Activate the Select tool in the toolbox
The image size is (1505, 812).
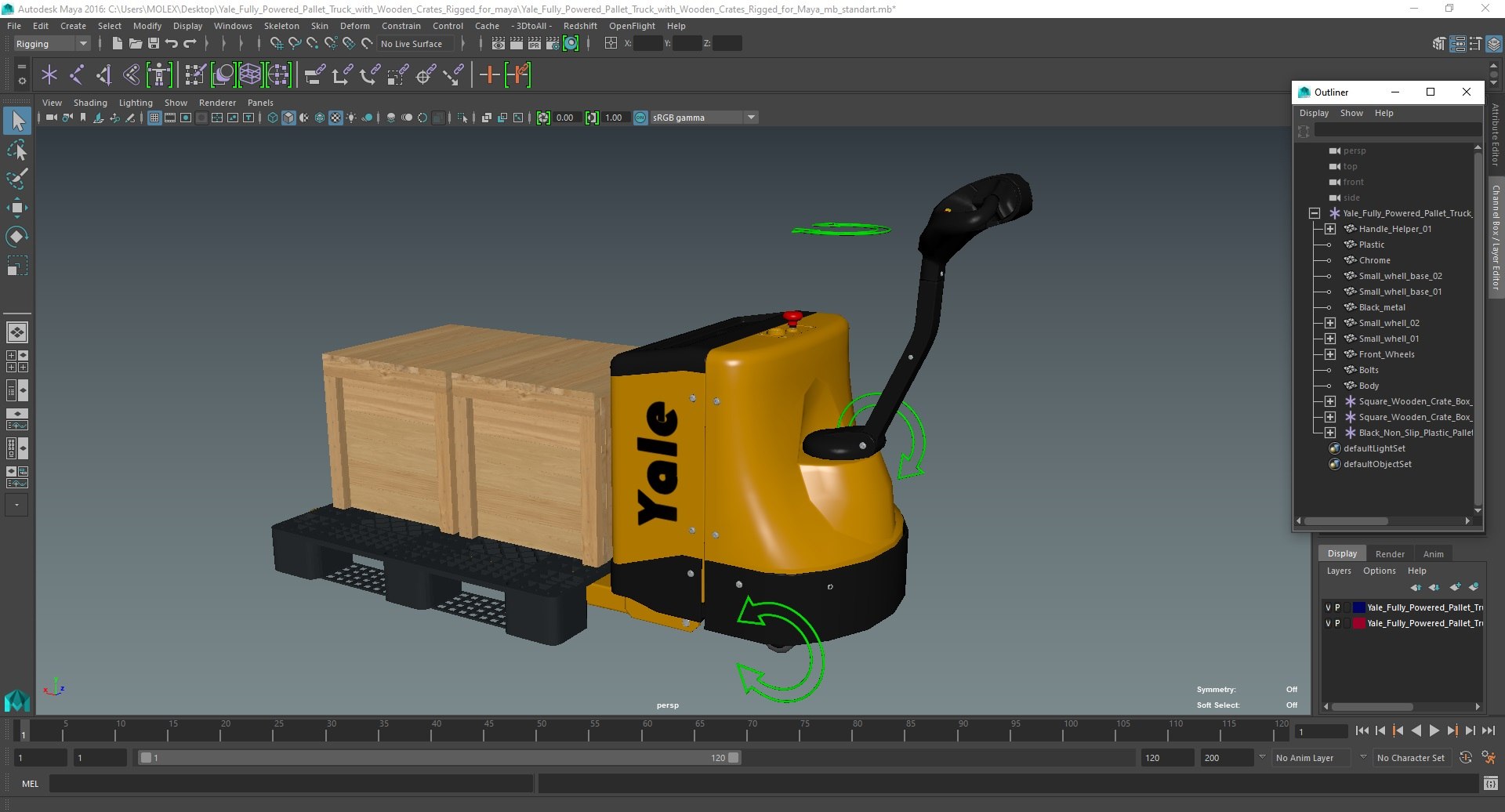17,121
